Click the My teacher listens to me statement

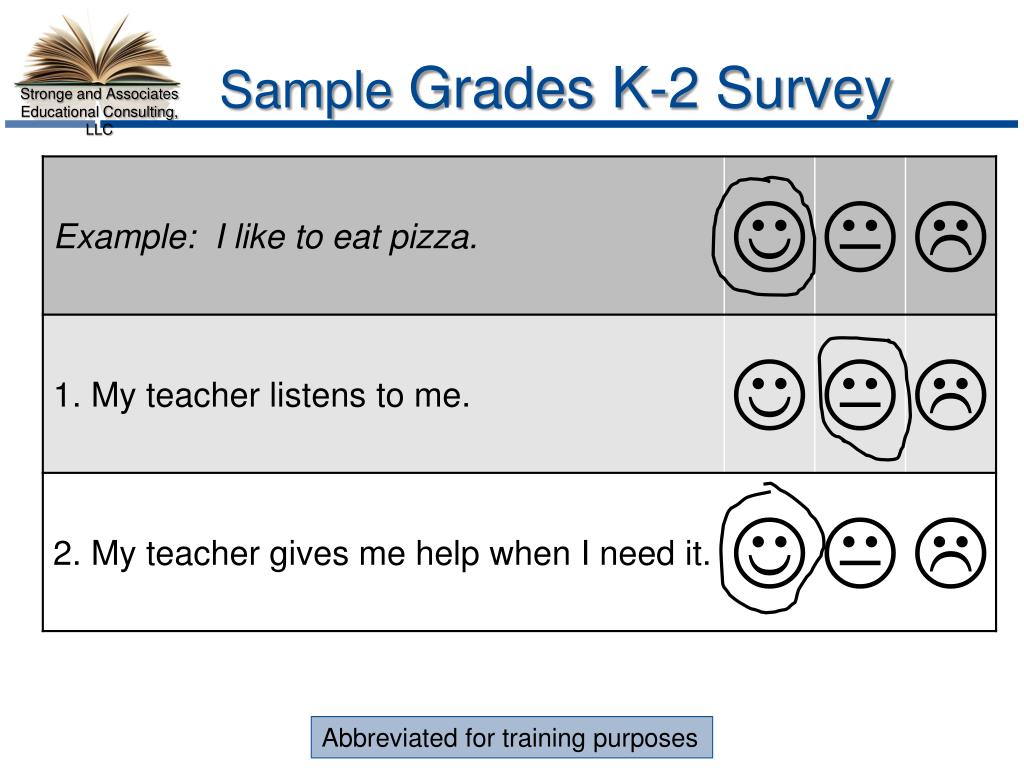point(262,395)
